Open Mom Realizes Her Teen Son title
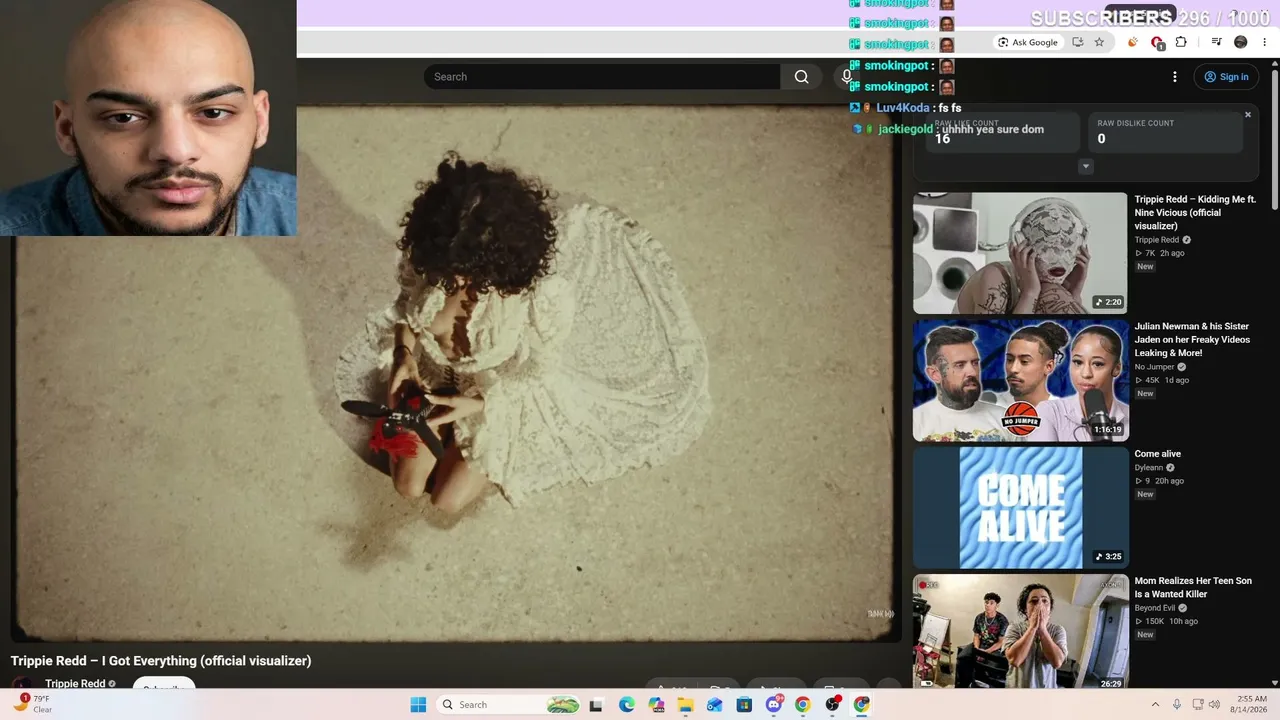This screenshot has height=720, width=1280. 1193,587
